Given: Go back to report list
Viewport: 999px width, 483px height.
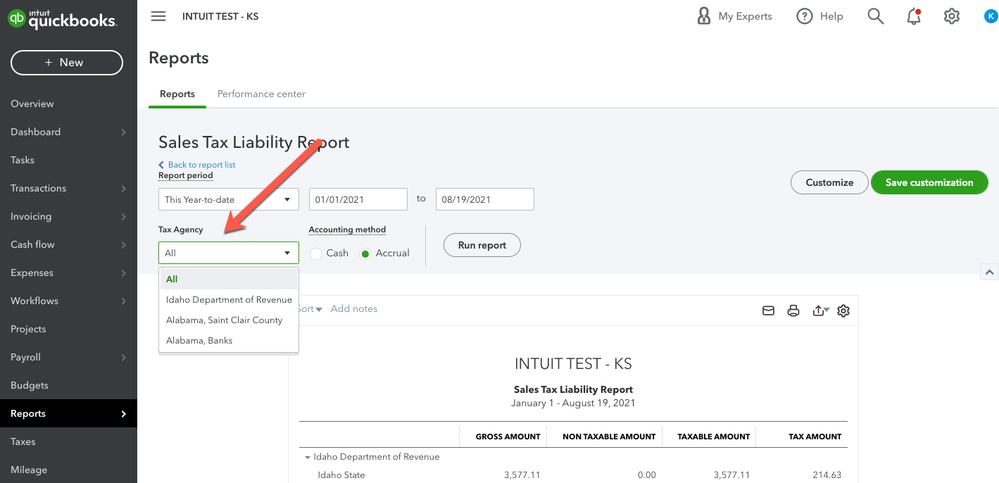Looking at the screenshot, I should click(197, 164).
